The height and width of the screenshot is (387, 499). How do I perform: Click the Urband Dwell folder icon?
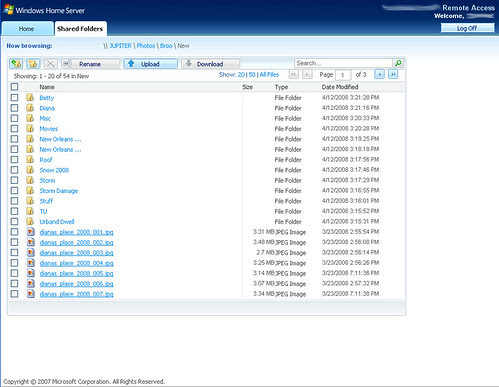pyautogui.click(x=30, y=221)
